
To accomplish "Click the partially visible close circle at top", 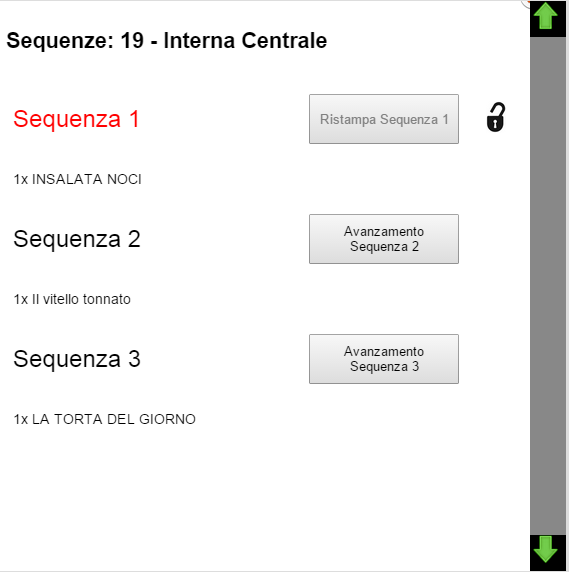I will pos(525,4).
